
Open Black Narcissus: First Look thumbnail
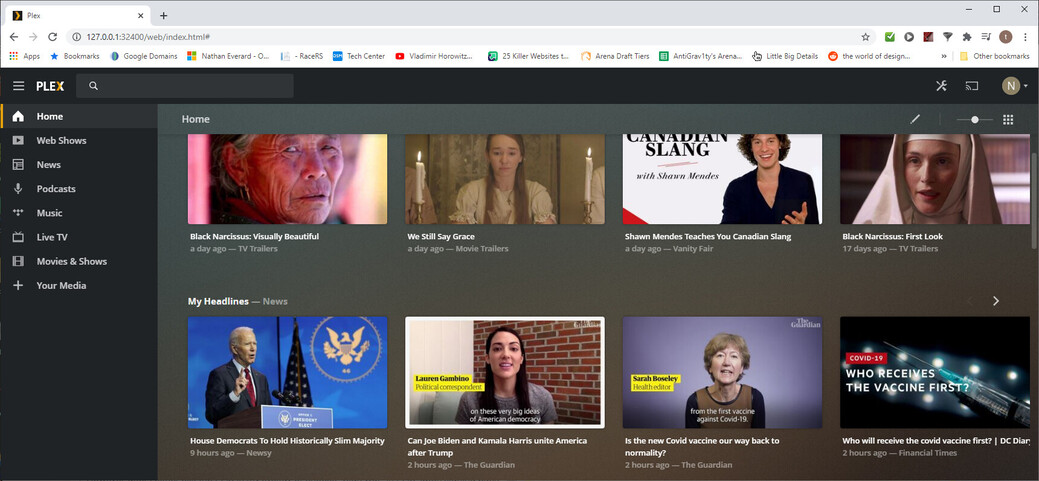pos(935,179)
